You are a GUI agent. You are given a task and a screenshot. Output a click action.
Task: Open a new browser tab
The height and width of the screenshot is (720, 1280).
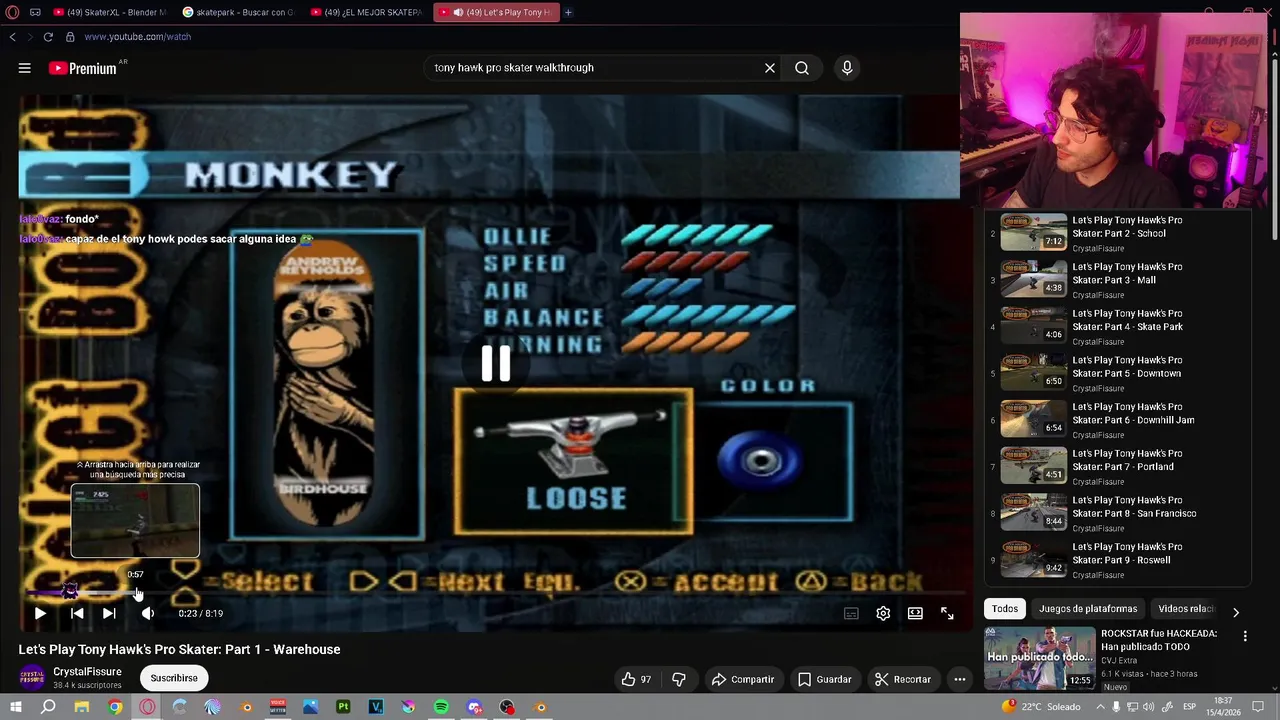[568, 12]
